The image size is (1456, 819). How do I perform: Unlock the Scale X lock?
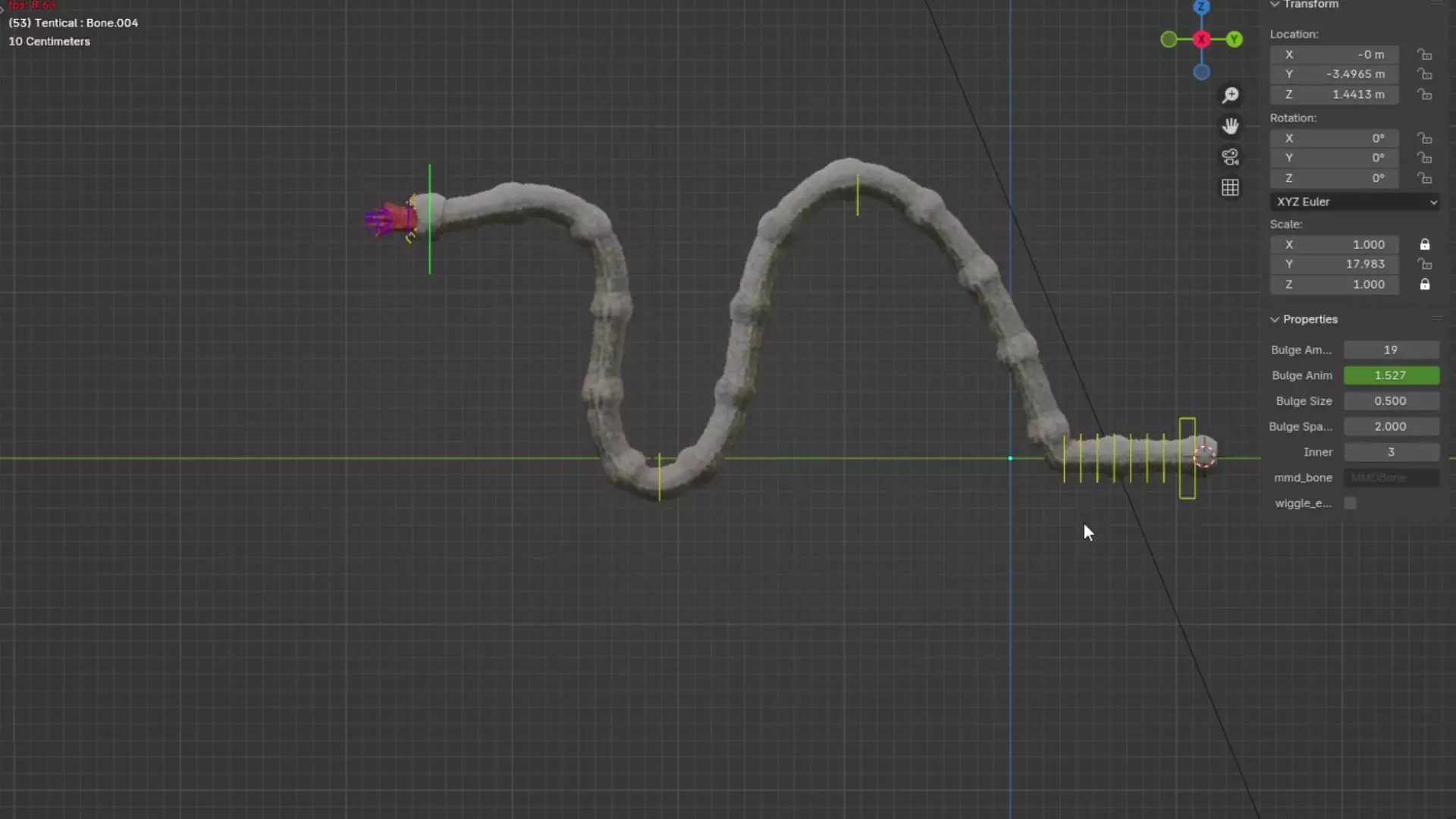click(x=1425, y=244)
